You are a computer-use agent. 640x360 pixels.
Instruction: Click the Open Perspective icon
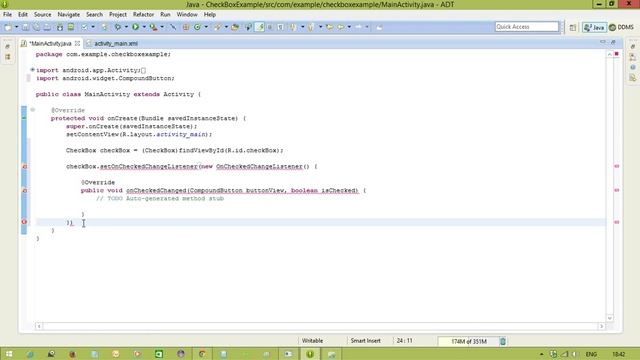pos(573,27)
